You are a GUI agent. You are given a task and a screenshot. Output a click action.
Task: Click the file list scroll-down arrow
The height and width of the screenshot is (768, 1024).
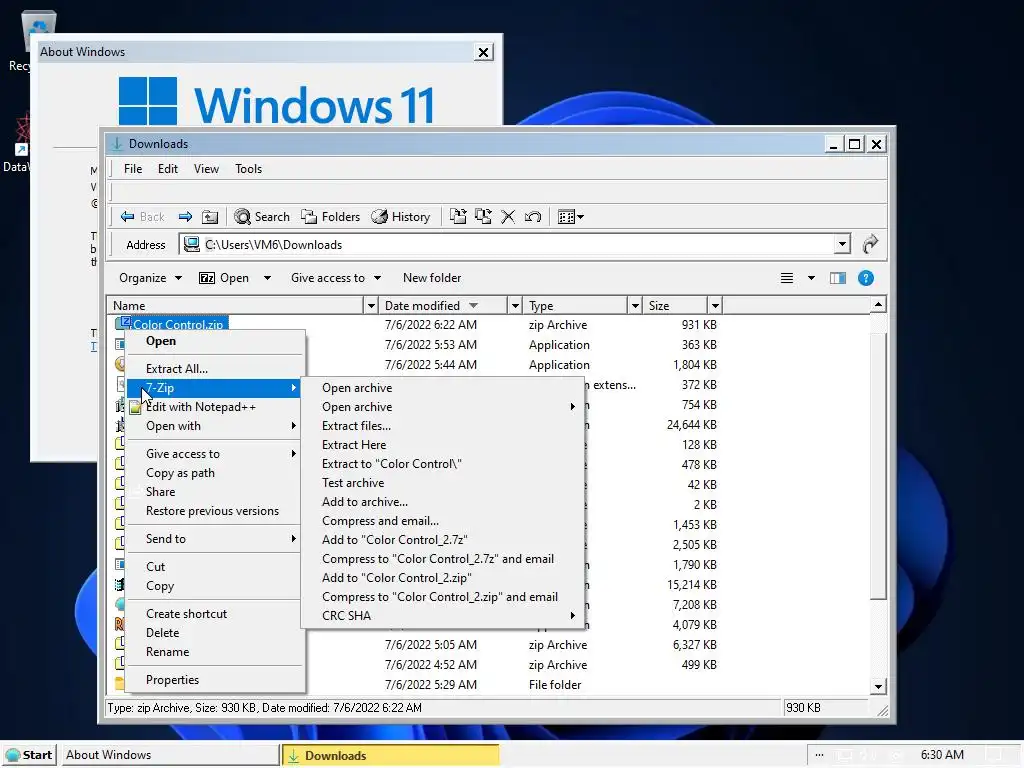pyautogui.click(x=878, y=686)
